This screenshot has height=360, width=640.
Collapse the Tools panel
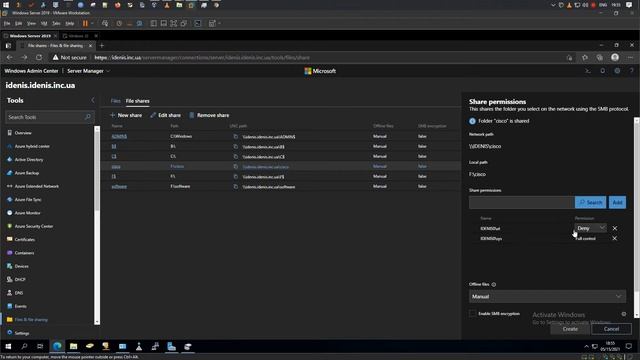tap(93, 100)
